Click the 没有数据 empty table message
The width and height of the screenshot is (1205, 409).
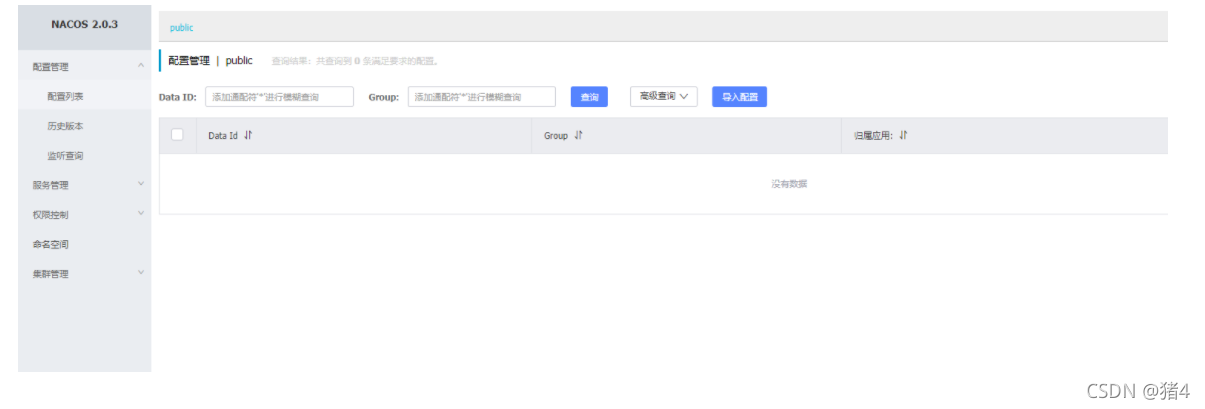tap(789, 184)
